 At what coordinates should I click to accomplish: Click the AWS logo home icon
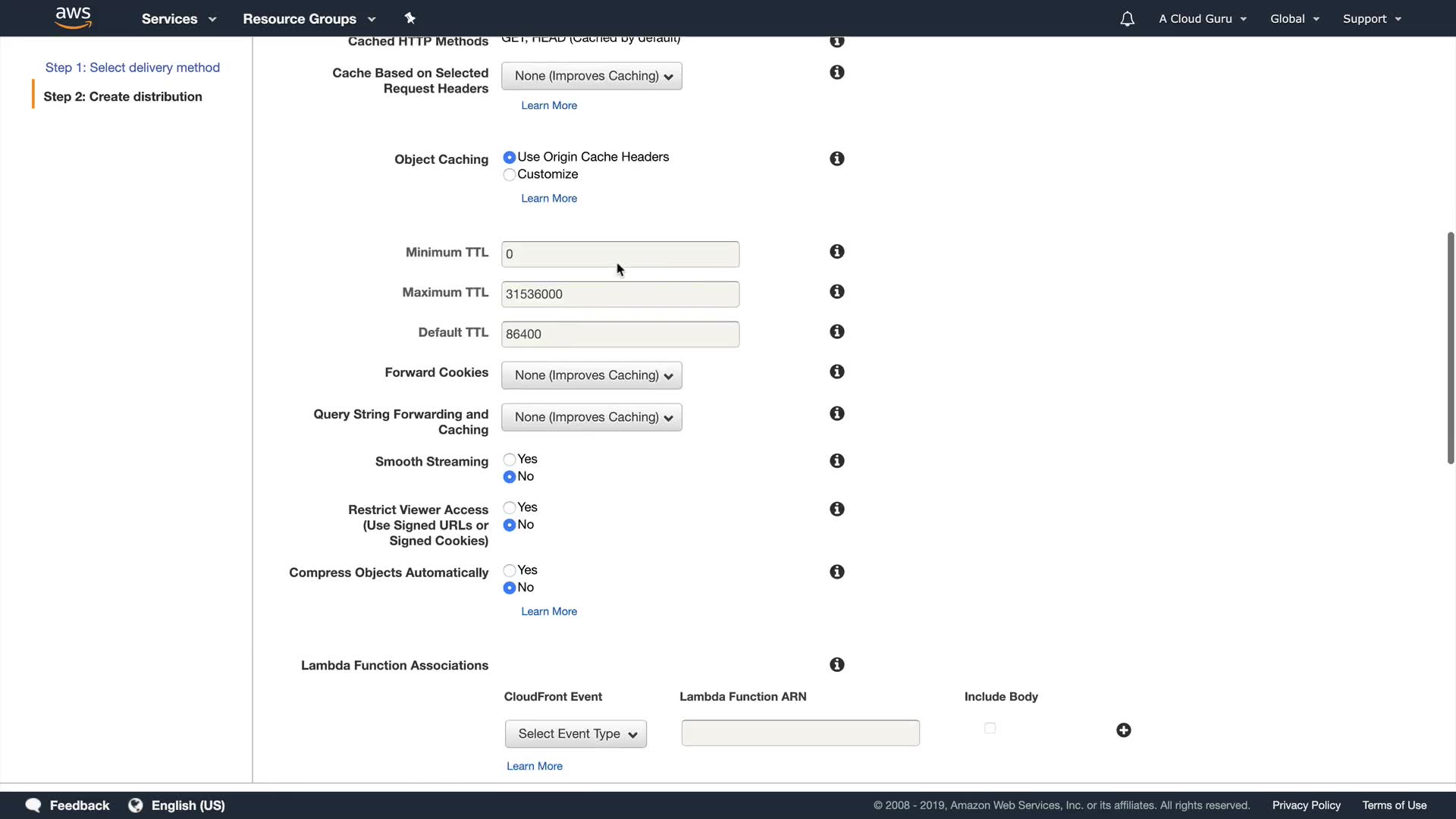tap(74, 17)
